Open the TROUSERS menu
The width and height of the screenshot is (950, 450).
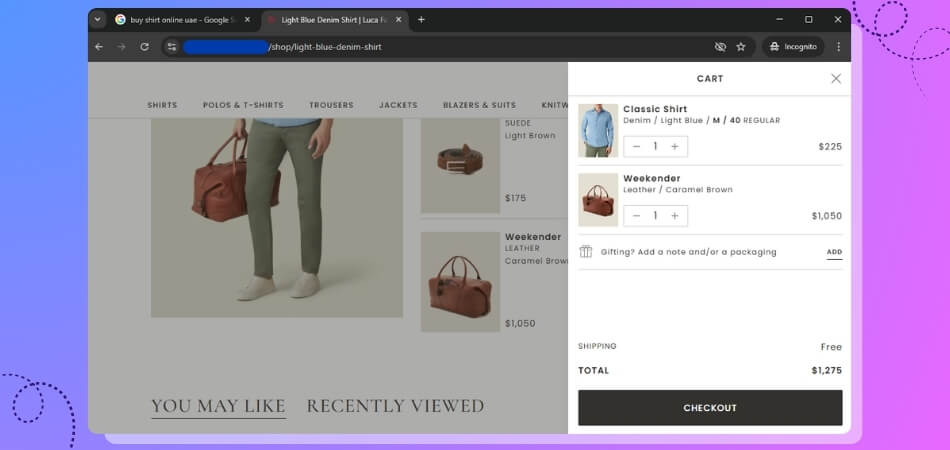click(331, 105)
